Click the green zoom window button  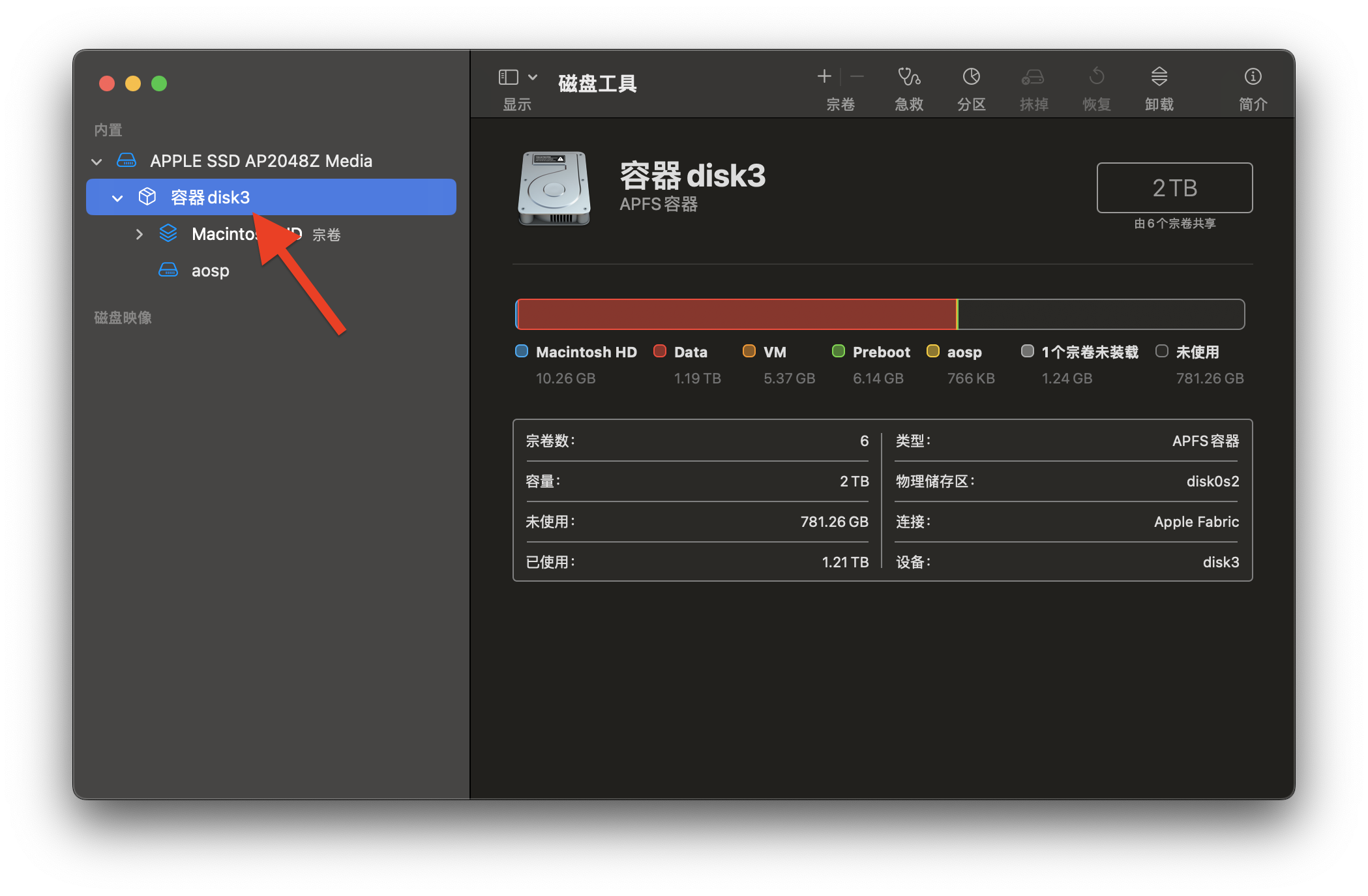pyautogui.click(x=159, y=83)
